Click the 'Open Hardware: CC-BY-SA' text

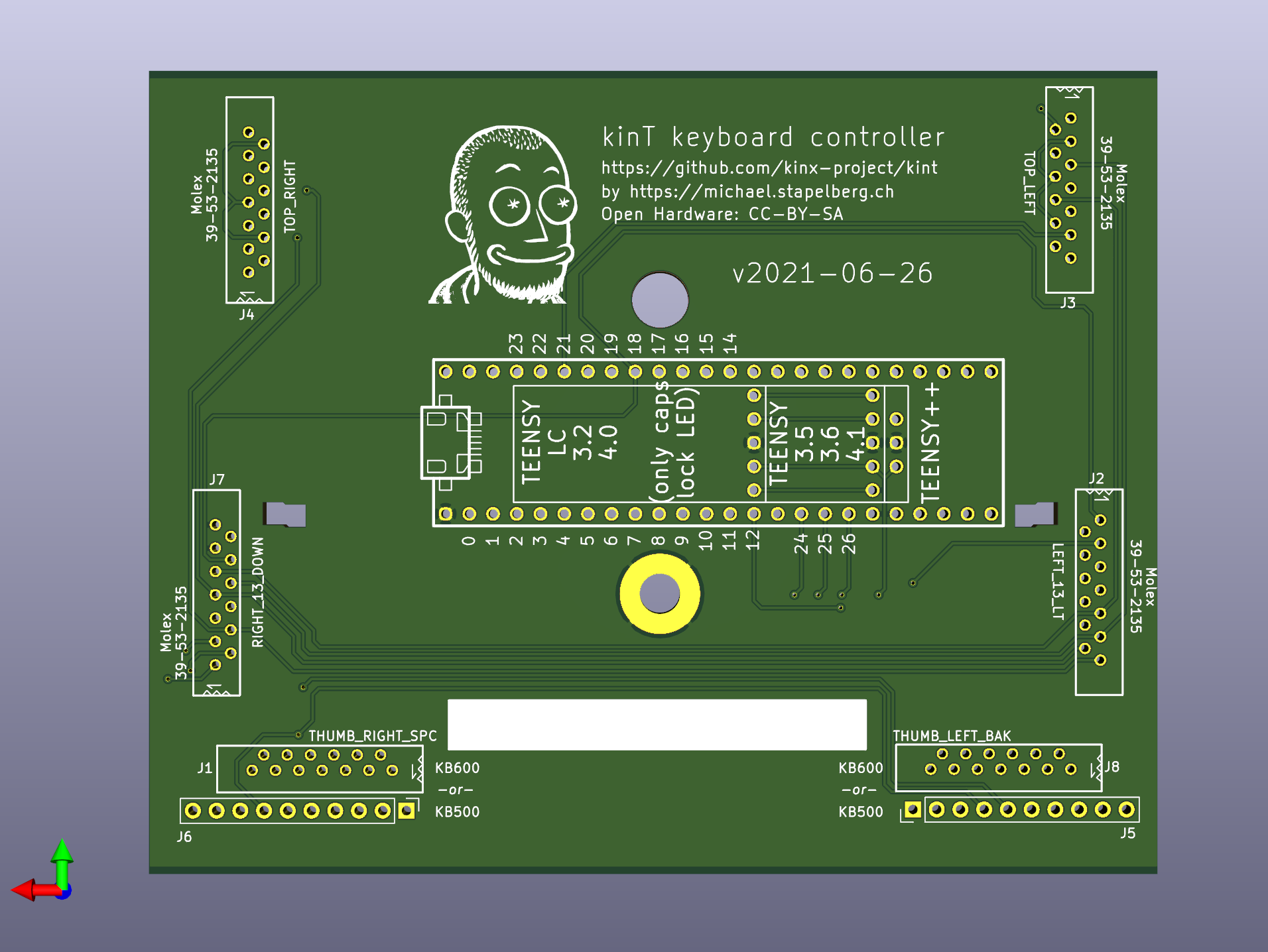click(x=722, y=214)
